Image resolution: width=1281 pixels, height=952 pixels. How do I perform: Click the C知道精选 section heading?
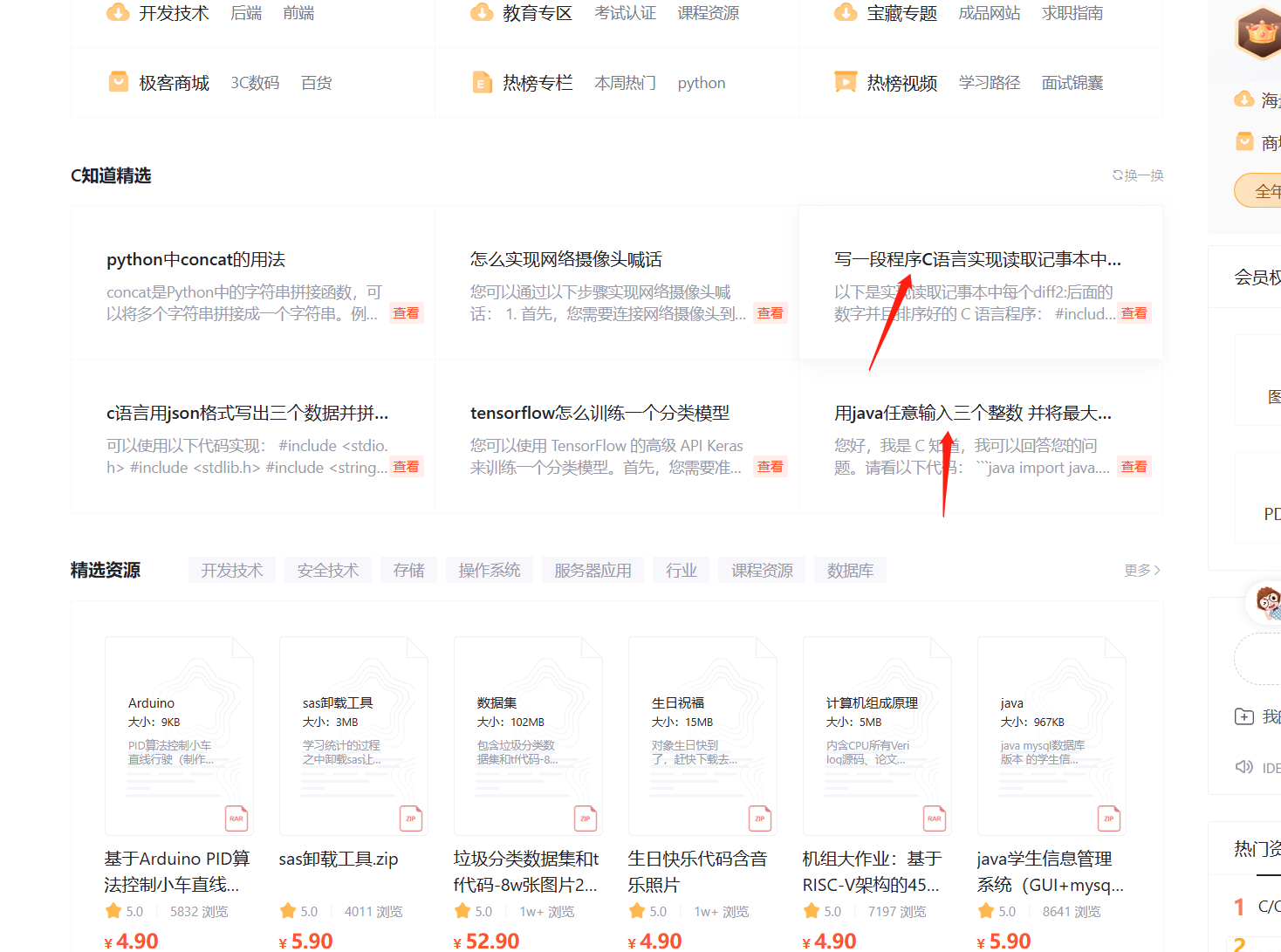[111, 175]
